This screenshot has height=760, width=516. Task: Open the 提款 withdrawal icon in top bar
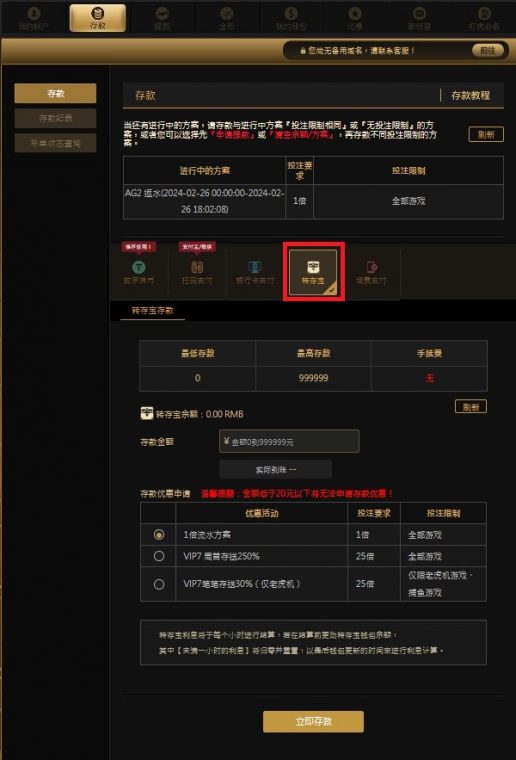point(162,19)
